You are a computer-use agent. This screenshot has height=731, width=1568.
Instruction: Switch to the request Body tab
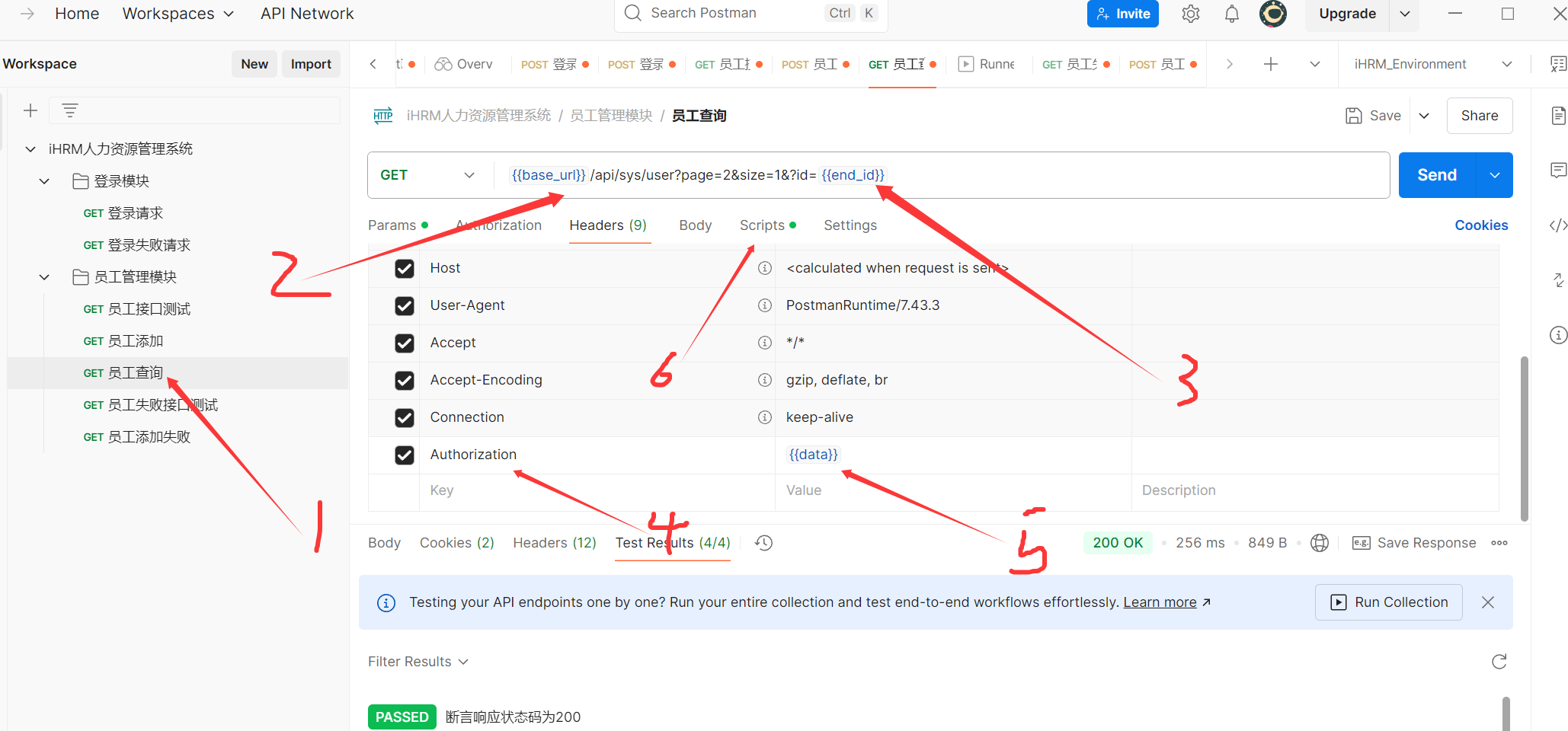696,225
